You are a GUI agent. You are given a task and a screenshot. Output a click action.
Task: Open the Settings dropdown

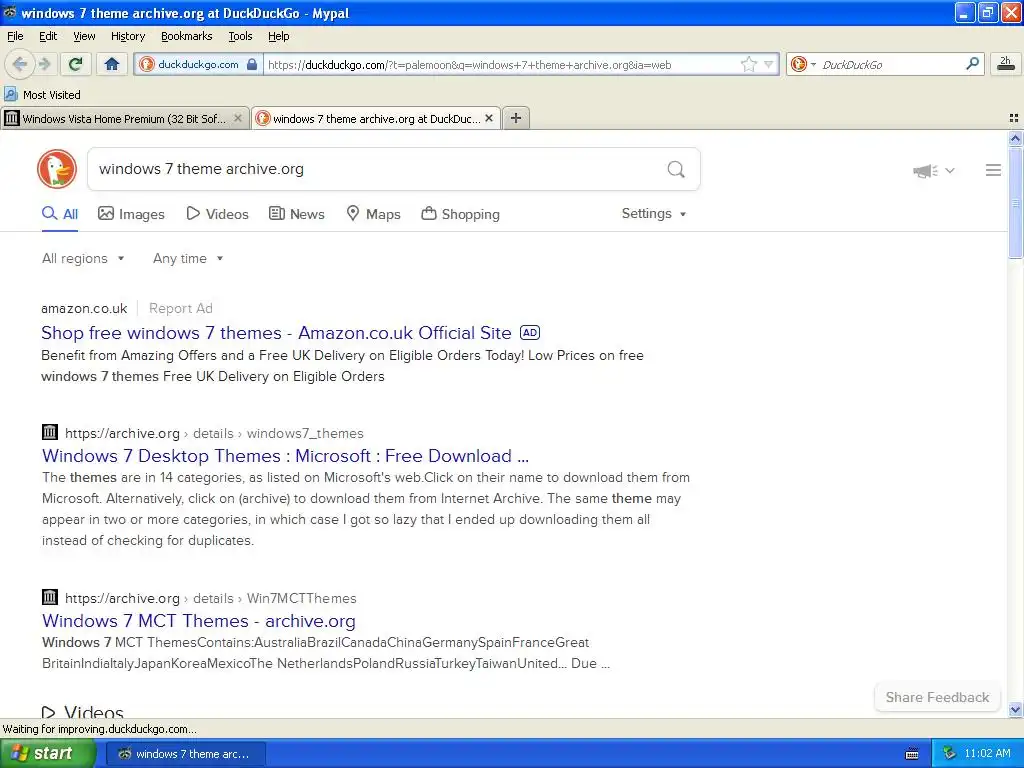click(x=654, y=214)
